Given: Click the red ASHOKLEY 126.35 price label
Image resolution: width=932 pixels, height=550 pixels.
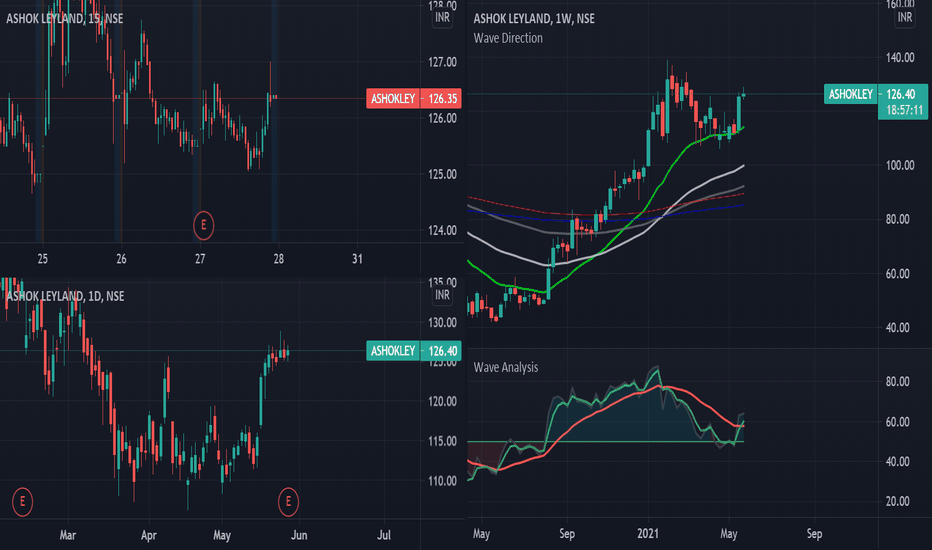Looking at the screenshot, I should tap(414, 98).
